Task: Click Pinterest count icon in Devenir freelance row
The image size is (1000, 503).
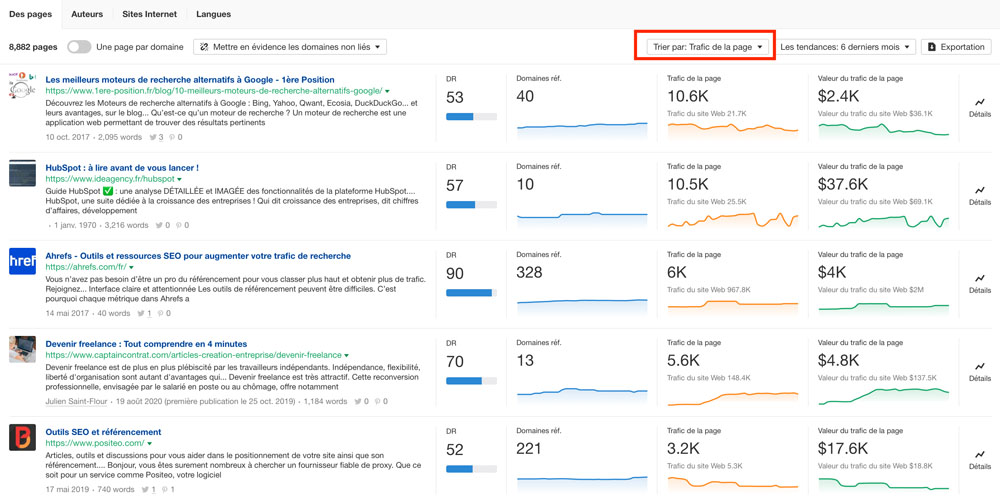Action: (x=378, y=402)
